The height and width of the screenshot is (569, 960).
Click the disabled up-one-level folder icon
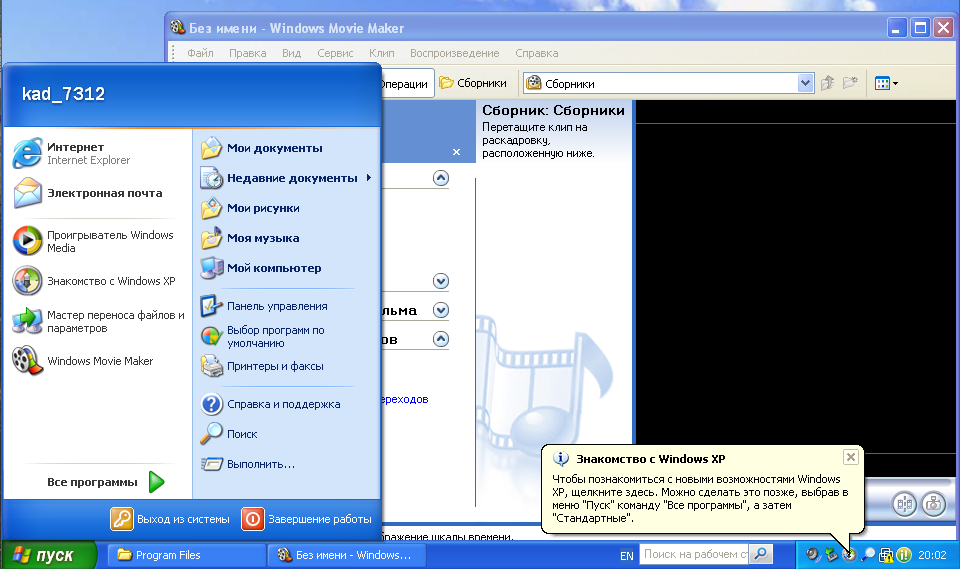pos(828,83)
